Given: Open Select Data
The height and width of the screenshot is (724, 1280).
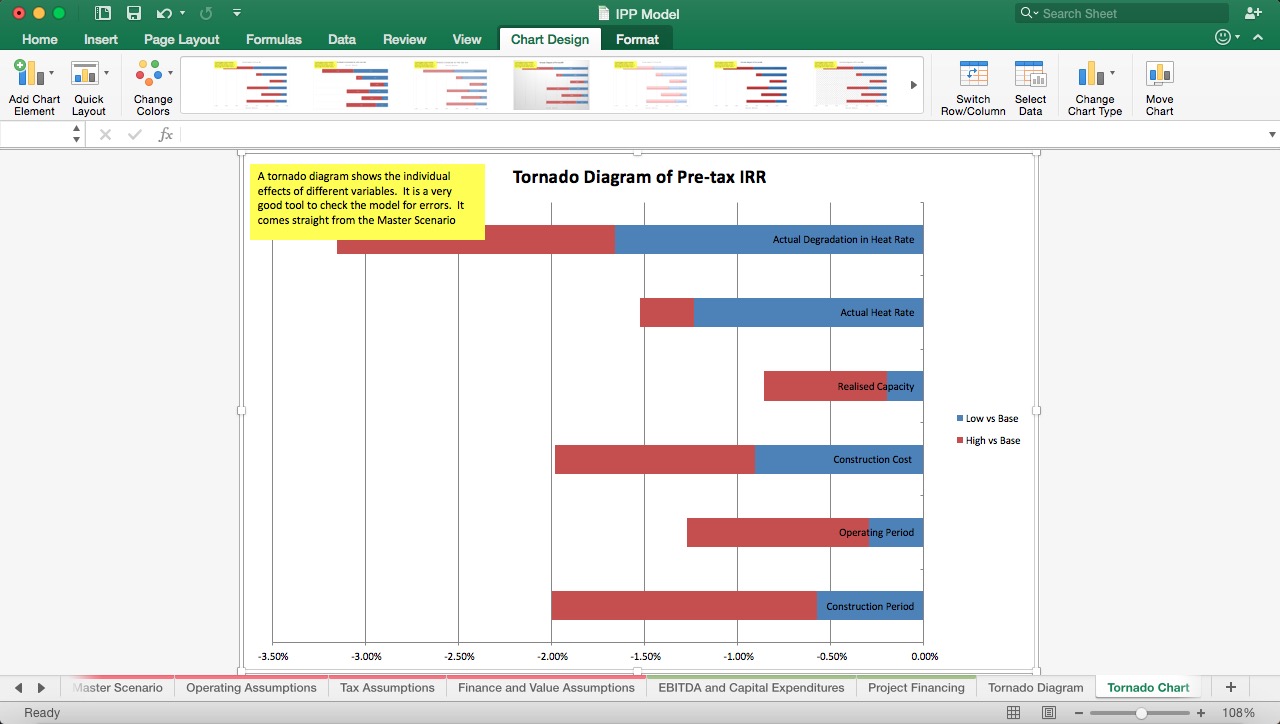Looking at the screenshot, I should coord(1030,85).
